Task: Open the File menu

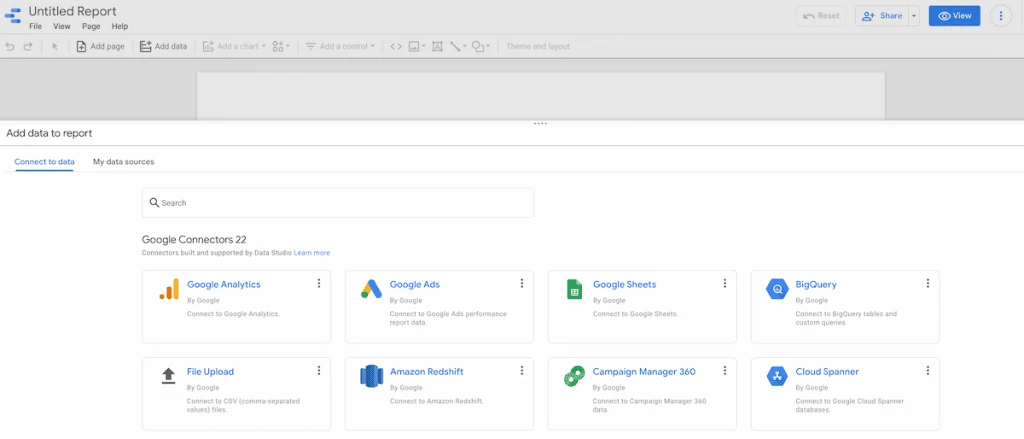Action: pos(35,27)
